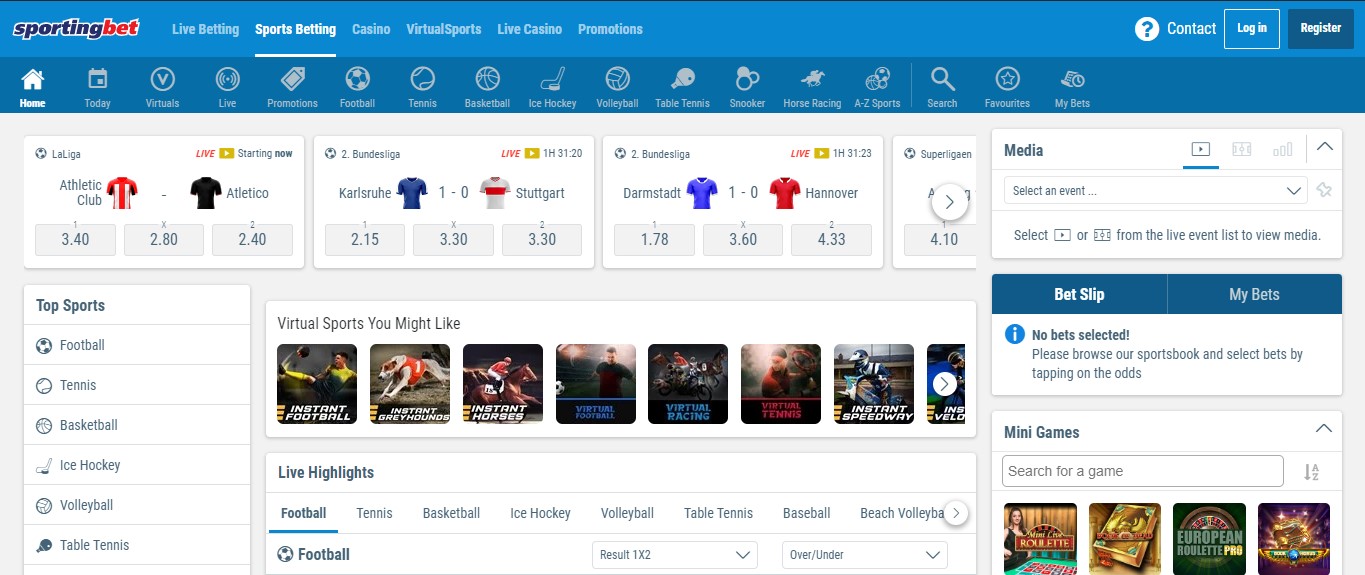Open Mini Live Roulette mini game
This screenshot has height=575, width=1365.
1040,539
